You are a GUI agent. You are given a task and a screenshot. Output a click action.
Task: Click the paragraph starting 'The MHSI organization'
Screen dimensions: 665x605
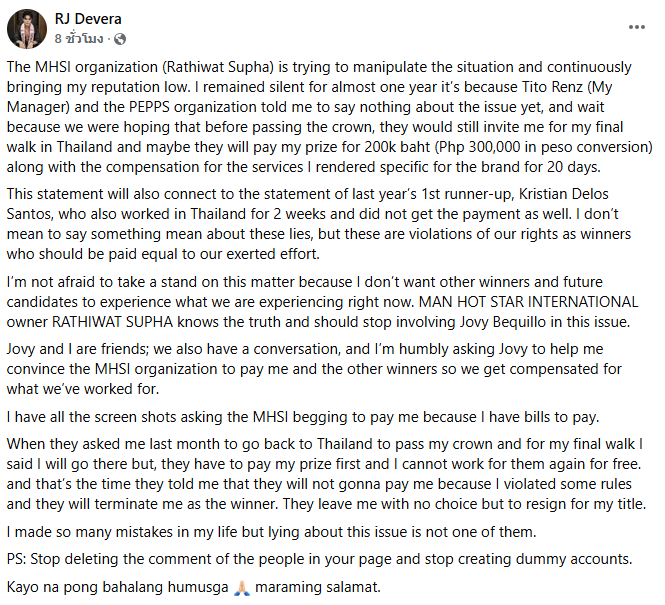[x=330, y=117]
